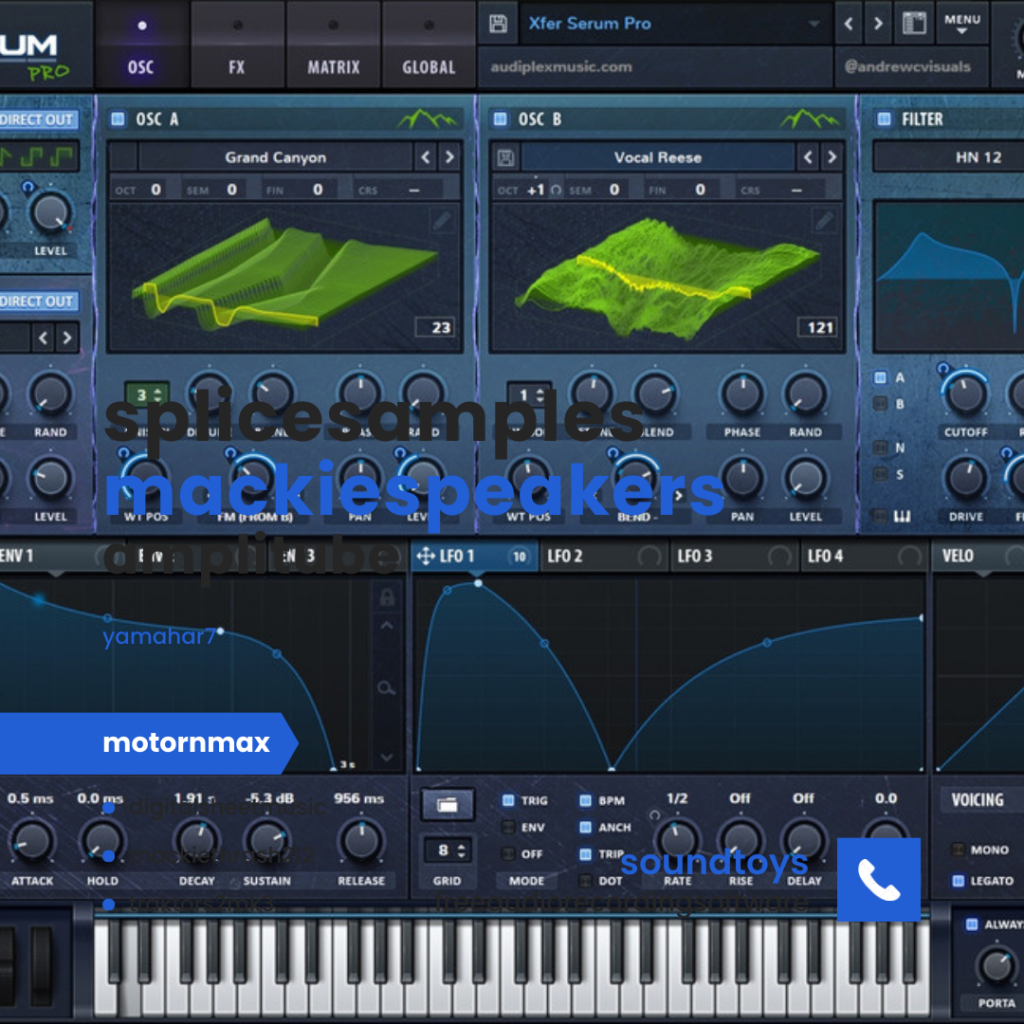Open the Xfer Serum Pro preset dropdown

pyautogui.click(x=676, y=24)
